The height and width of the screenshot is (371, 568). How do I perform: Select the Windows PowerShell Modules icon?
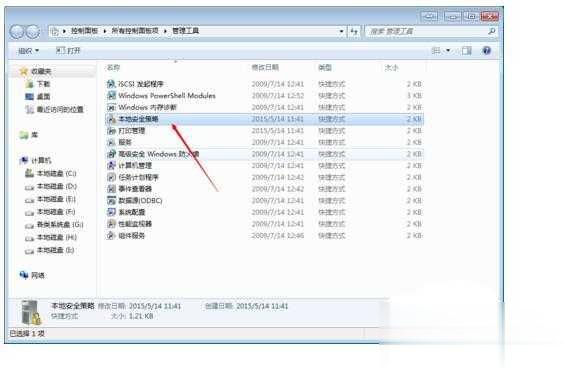(x=111, y=96)
